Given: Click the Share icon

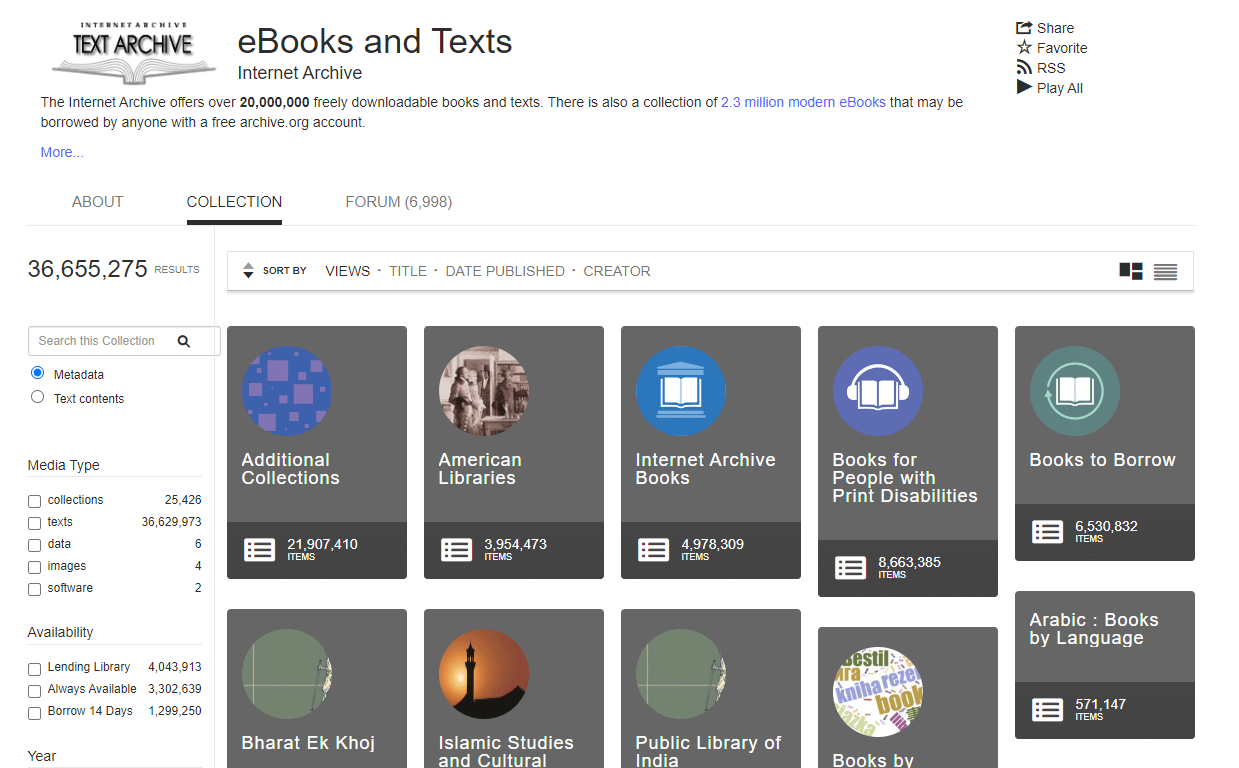Looking at the screenshot, I should [x=1022, y=27].
